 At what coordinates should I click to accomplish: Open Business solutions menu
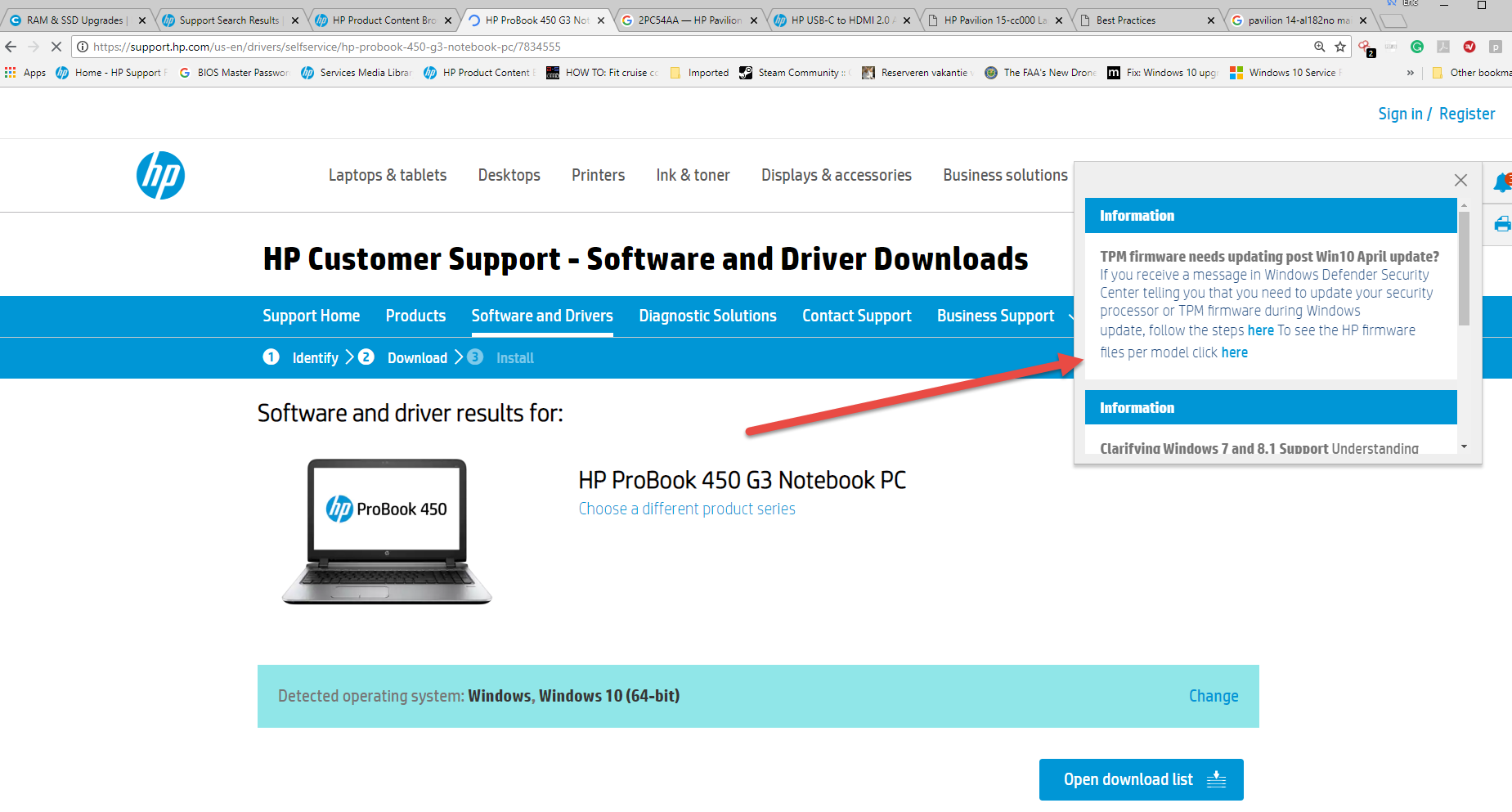(x=1005, y=175)
